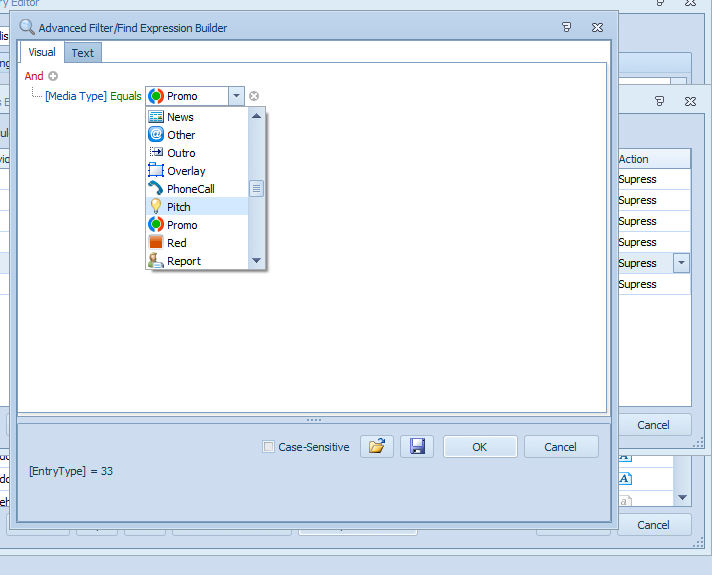The width and height of the screenshot is (712, 575).
Task: Toggle the Case-Sensitive checkbox
Action: 268,447
